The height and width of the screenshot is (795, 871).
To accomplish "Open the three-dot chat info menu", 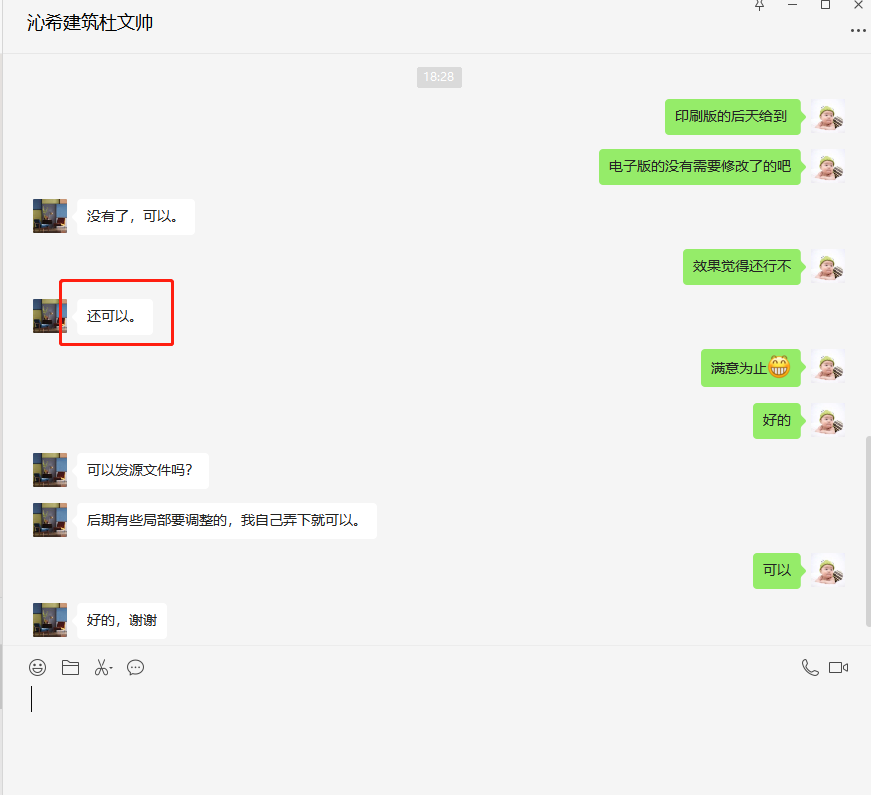I will tap(857, 31).
